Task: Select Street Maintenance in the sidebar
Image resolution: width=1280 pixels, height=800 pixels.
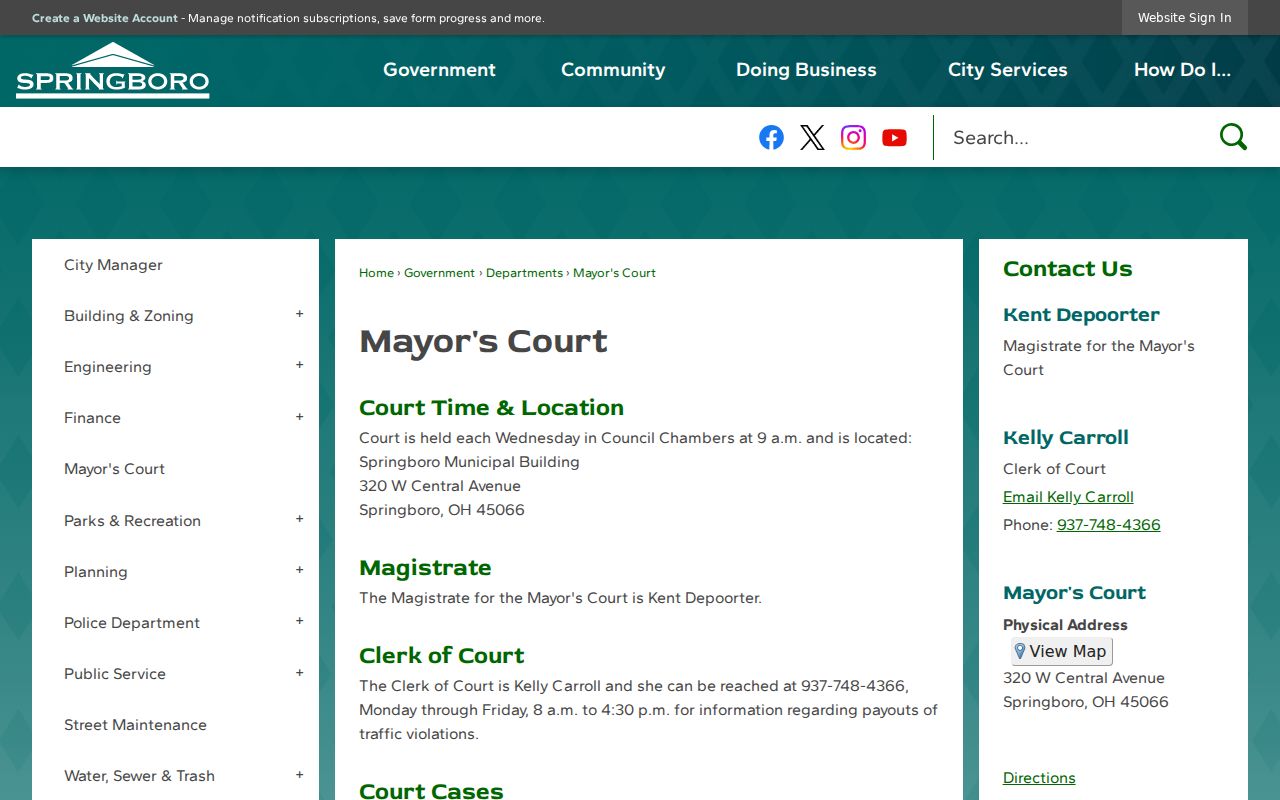Action: coord(135,725)
